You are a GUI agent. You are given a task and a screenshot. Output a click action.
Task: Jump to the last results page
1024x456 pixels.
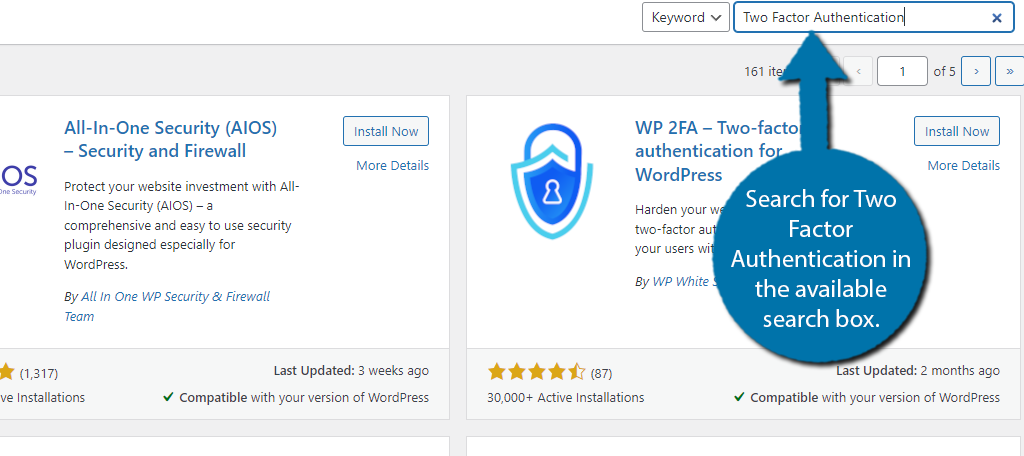pos(1010,71)
